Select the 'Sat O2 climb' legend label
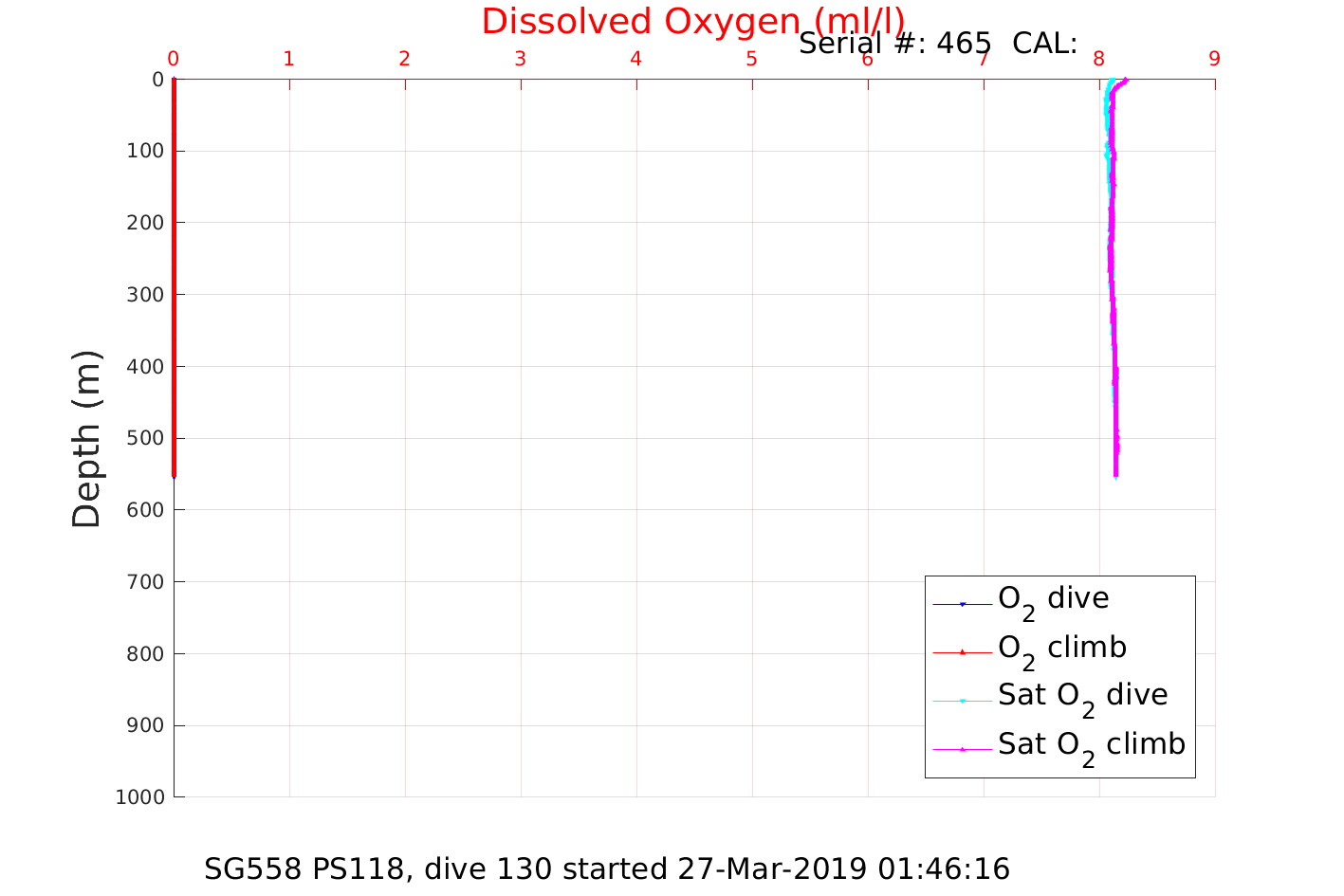 1091,745
